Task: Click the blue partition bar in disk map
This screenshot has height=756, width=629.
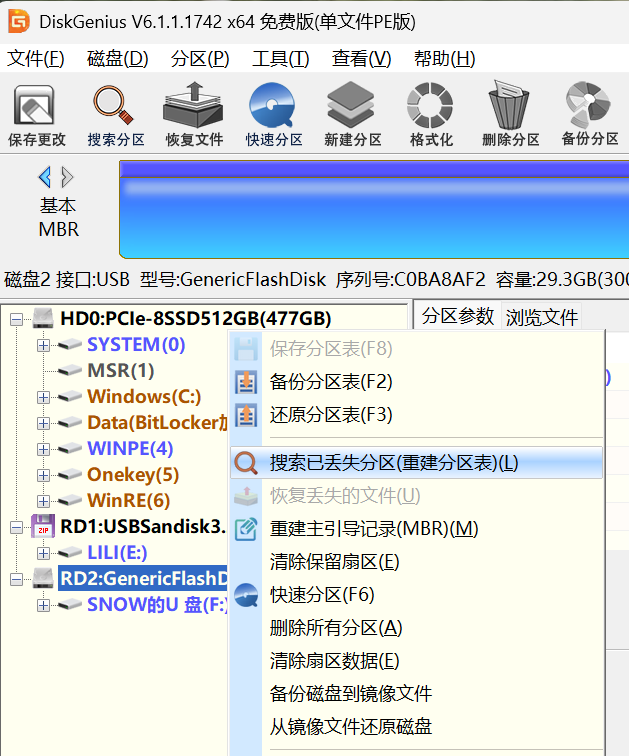Action: point(374,210)
